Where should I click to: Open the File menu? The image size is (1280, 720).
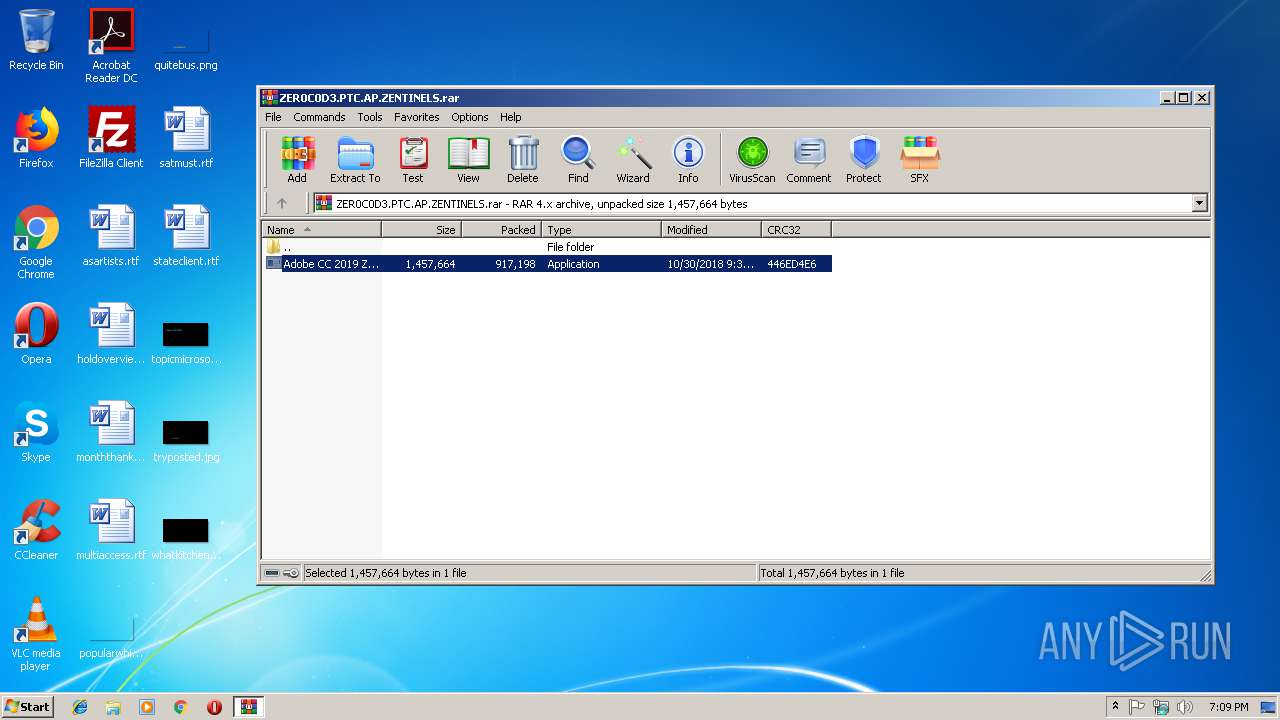click(273, 117)
